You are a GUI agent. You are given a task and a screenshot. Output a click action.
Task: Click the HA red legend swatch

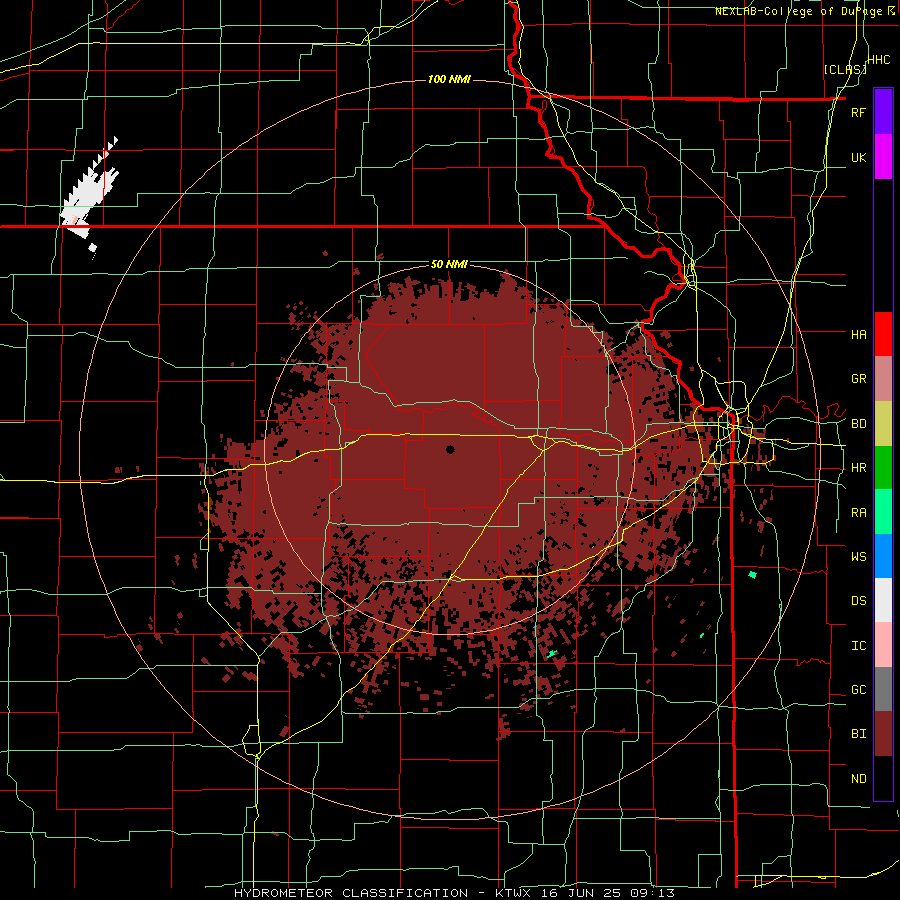pos(883,334)
